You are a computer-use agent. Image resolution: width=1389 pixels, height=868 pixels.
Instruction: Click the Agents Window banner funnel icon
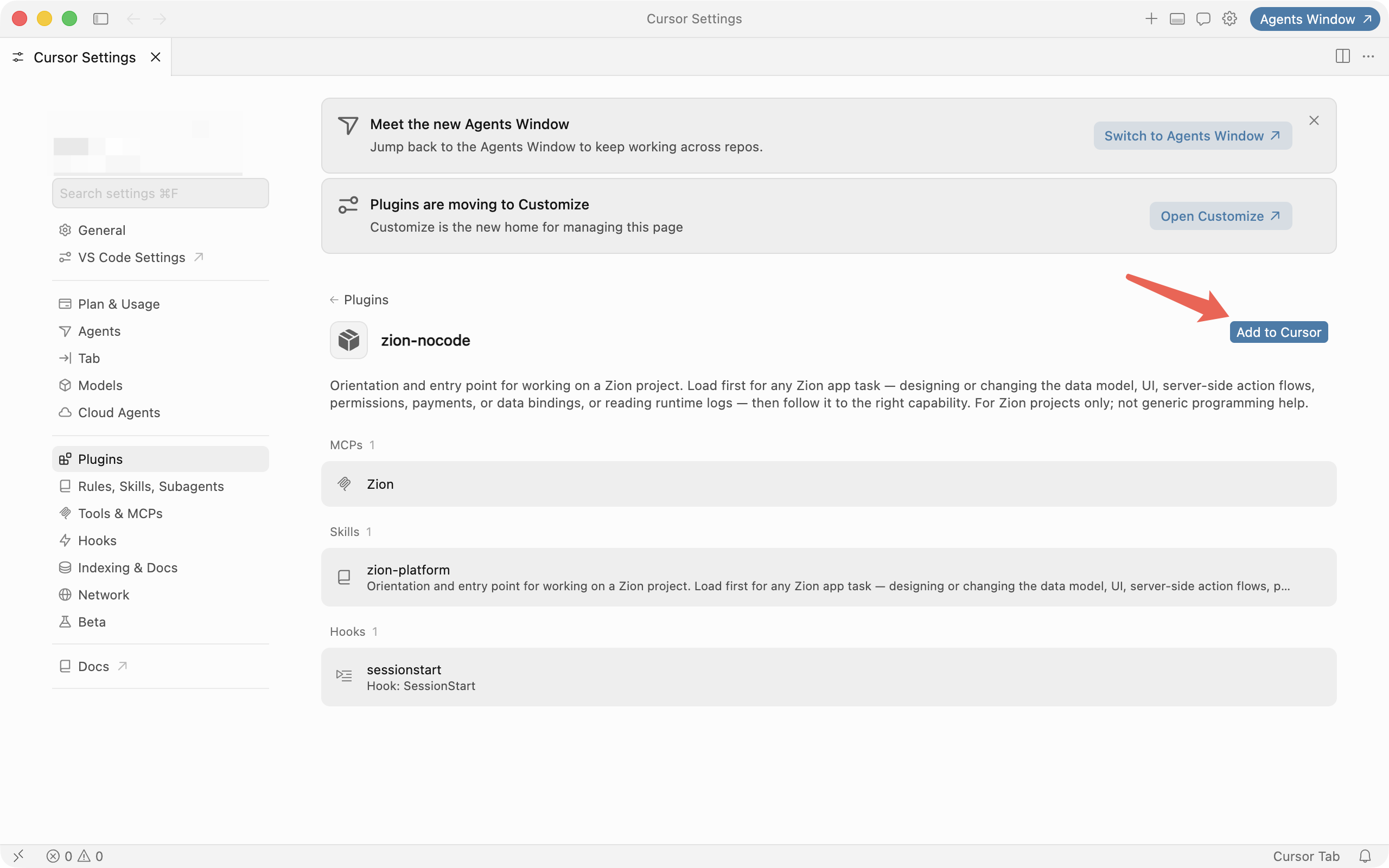coord(348,125)
